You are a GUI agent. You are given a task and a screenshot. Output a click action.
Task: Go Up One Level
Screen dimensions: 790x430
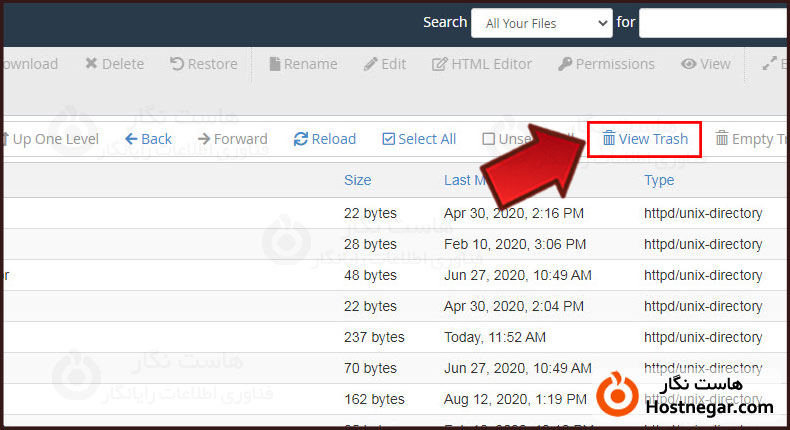click(x=50, y=139)
